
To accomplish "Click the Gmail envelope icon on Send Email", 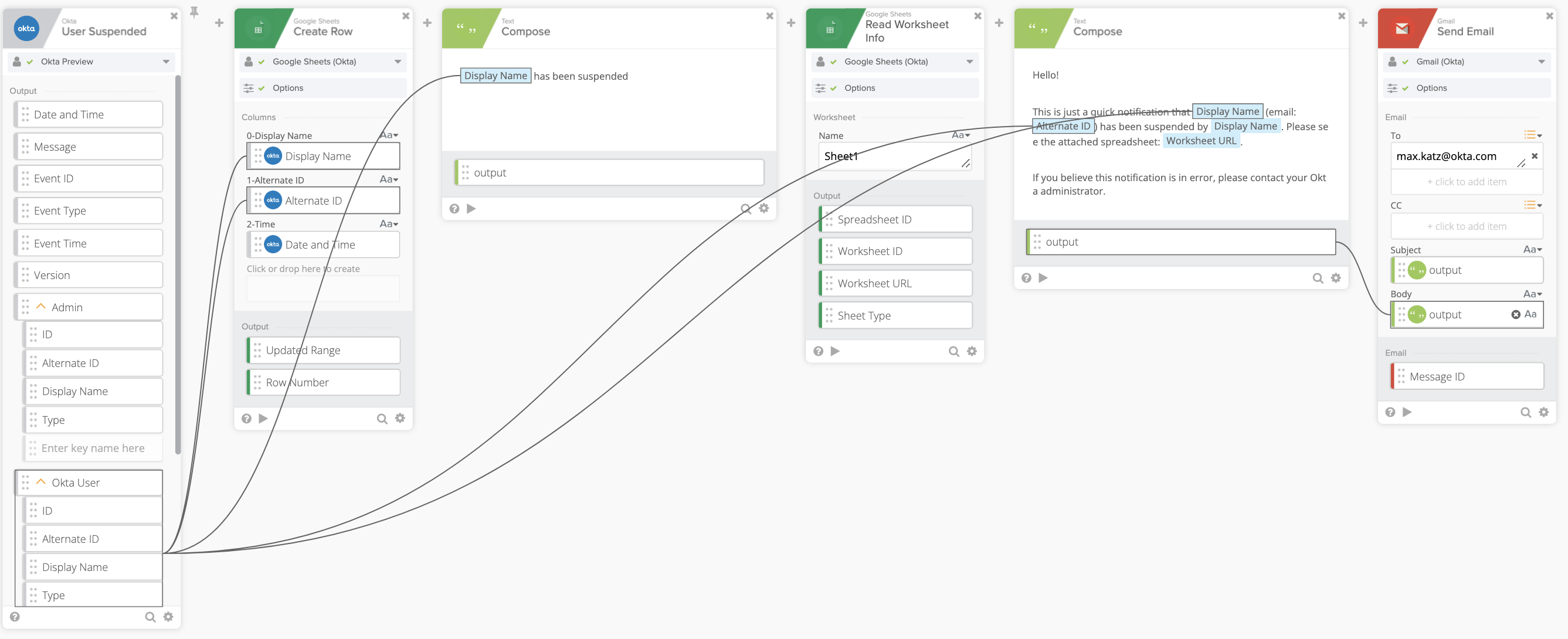I will 1401,29.
